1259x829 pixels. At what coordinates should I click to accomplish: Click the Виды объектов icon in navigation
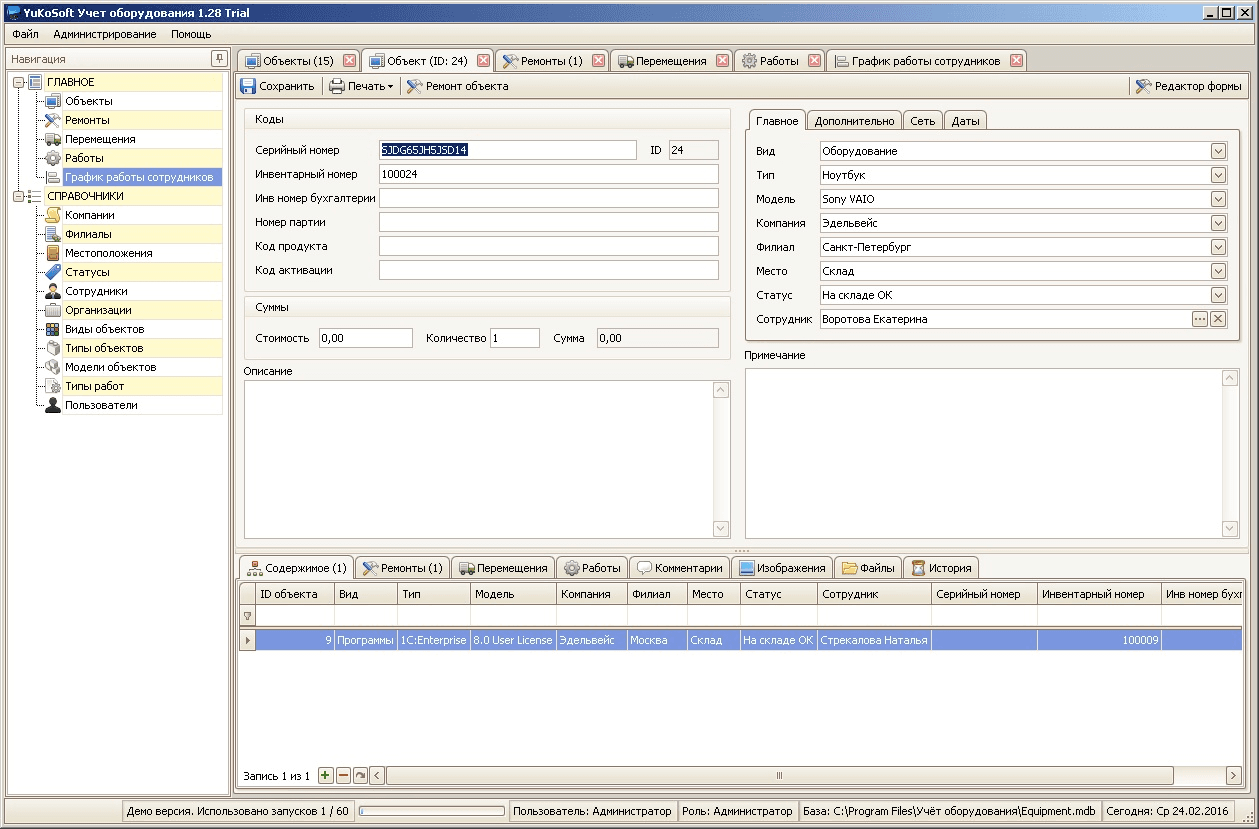[53, 329]
